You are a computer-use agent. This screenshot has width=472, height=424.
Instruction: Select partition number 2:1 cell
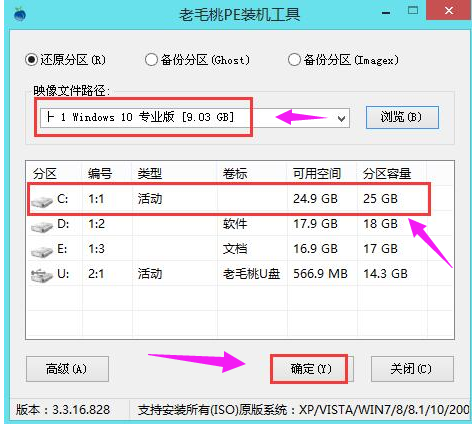tap(96, 274)
